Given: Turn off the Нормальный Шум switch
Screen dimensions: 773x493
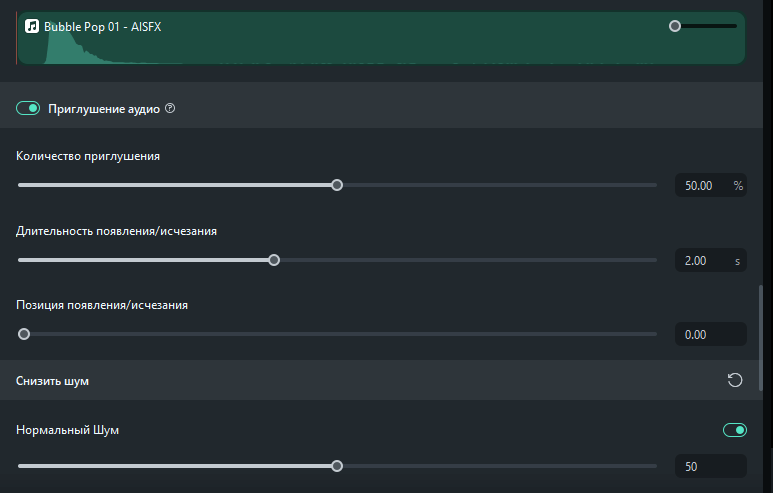Looking at the screenshot, I should pyautogui.click(x=735, y=430).
